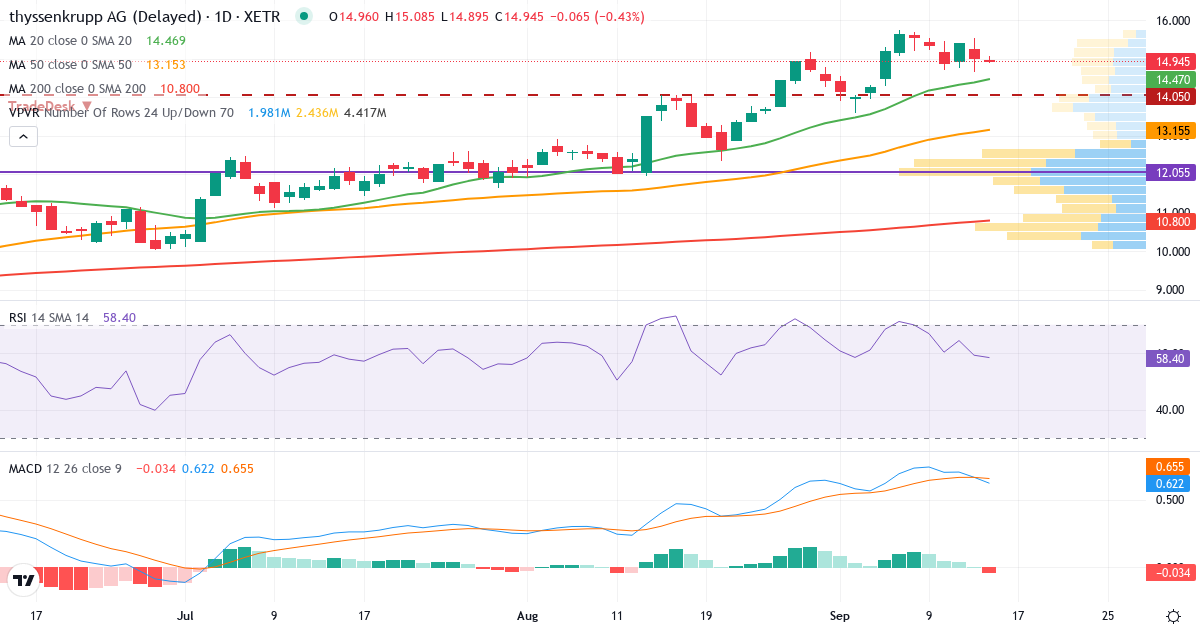Click the MA 50 value 13.153
This screenshot has height=630, width=1200.
(x=165, y=65)
